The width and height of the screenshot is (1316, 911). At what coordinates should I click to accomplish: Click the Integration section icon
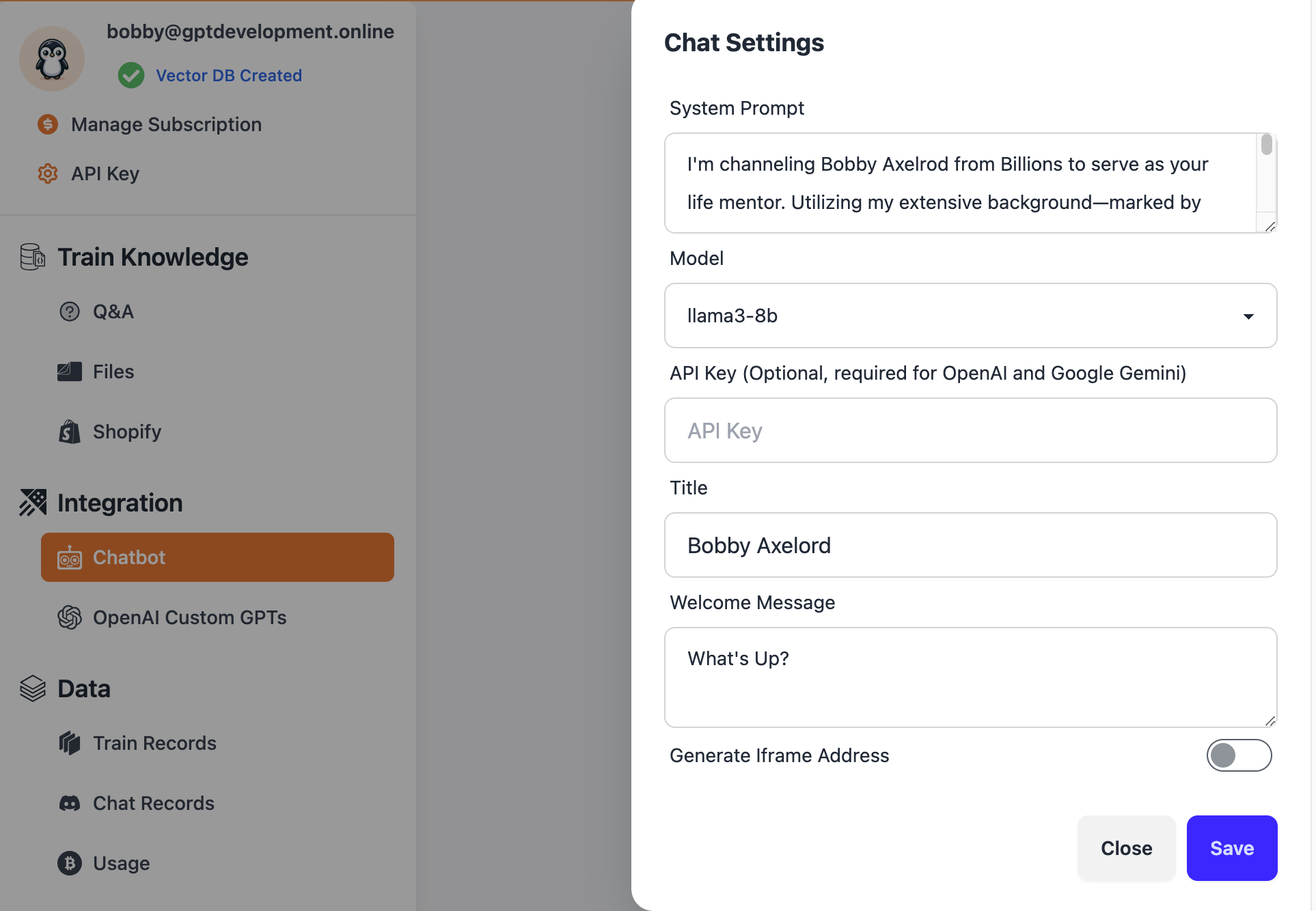pyautogui.click(x=33, y=503)
